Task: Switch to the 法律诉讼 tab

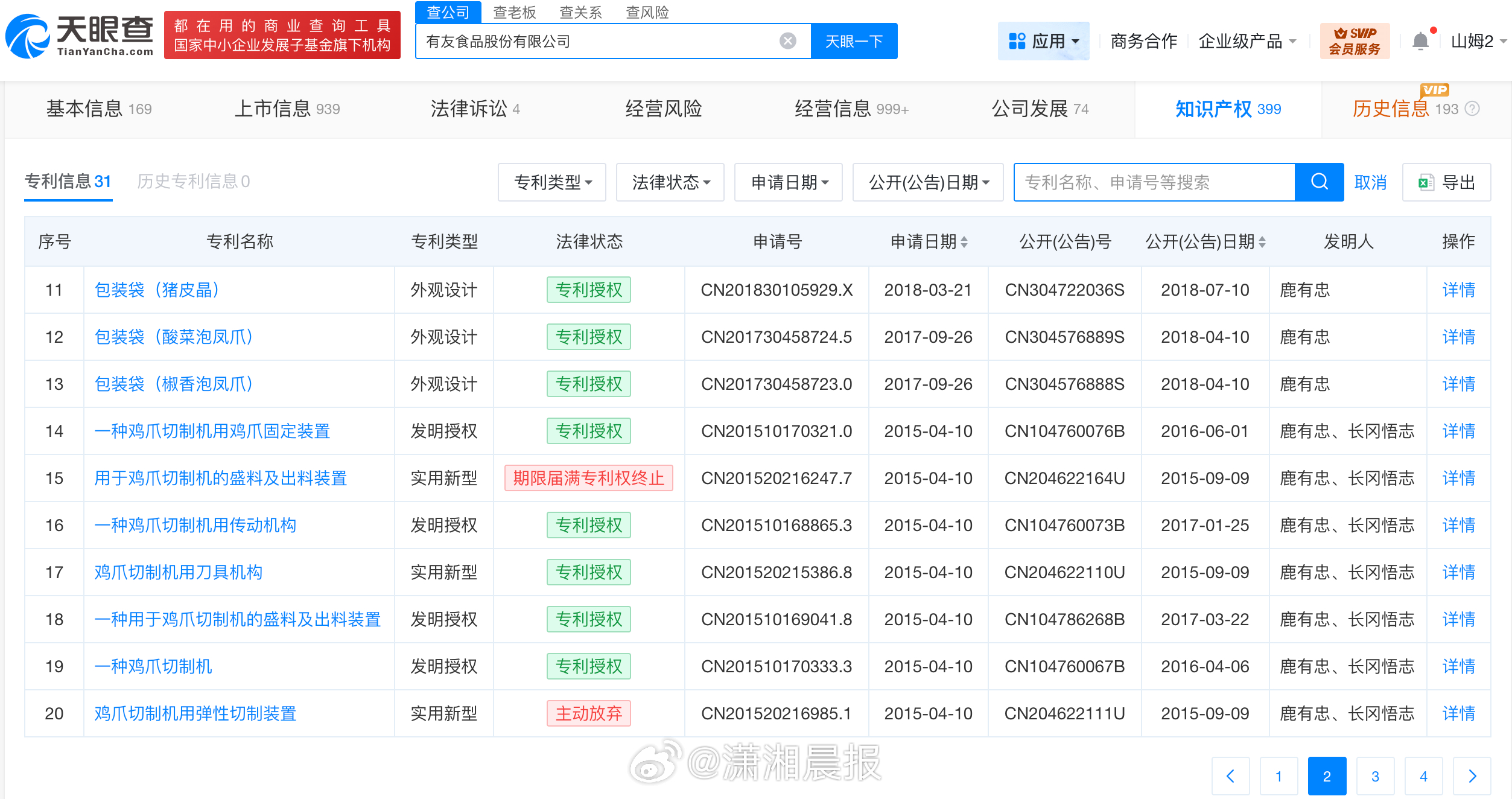Action: (x=475, y=109)
